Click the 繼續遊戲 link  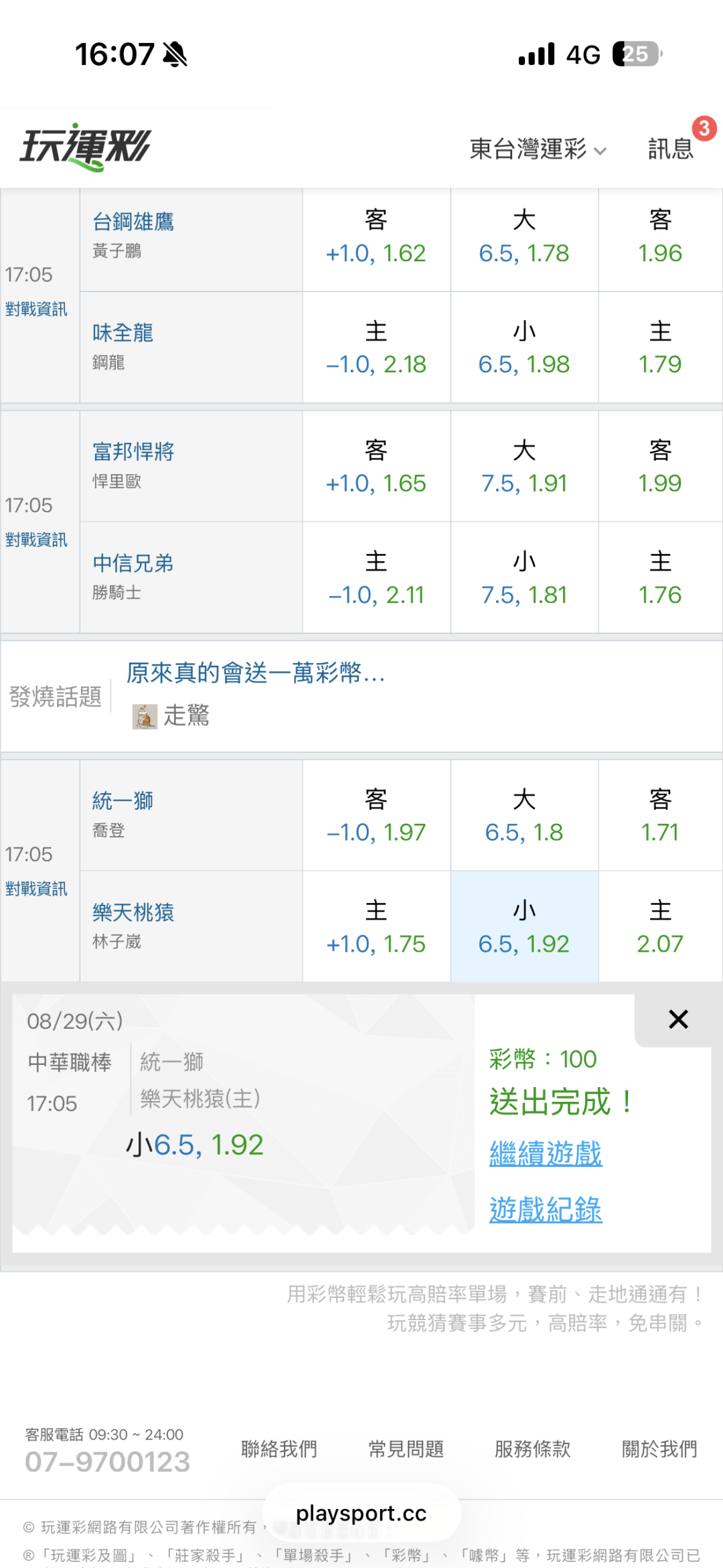[546, 1153]
